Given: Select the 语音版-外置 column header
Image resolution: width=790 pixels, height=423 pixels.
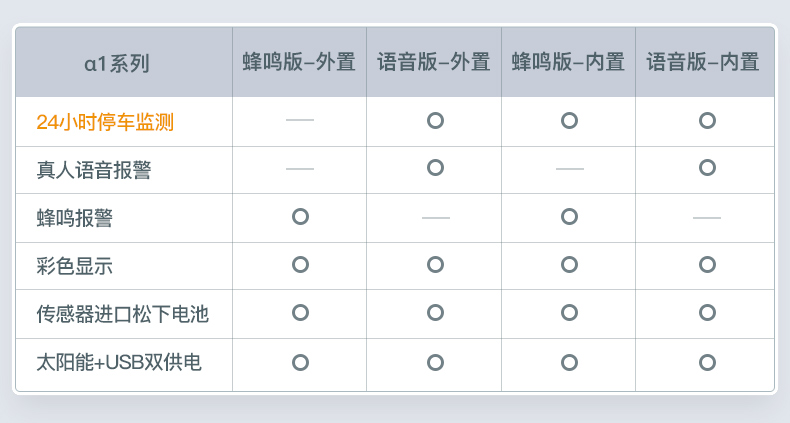Looking at the screenshot, I should (x=434, y=62).
